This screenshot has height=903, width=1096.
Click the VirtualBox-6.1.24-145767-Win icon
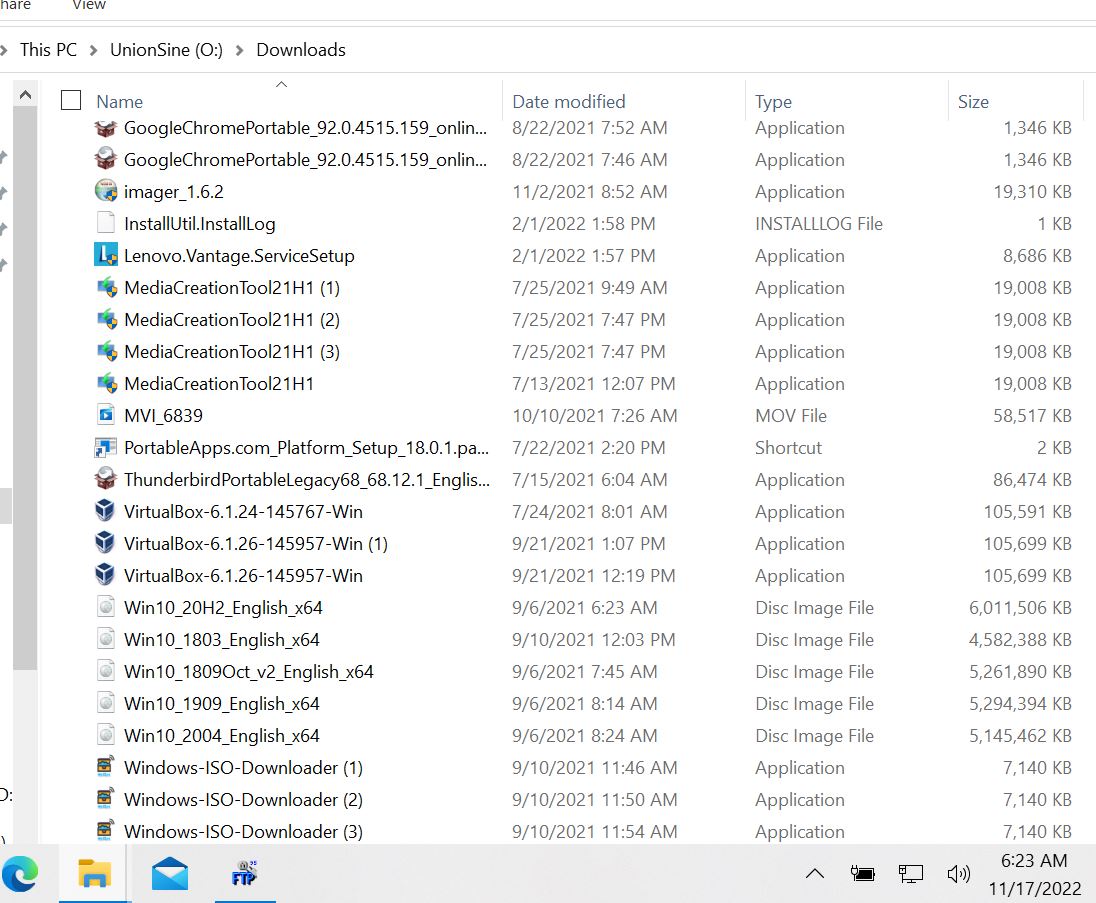point(106,511)
